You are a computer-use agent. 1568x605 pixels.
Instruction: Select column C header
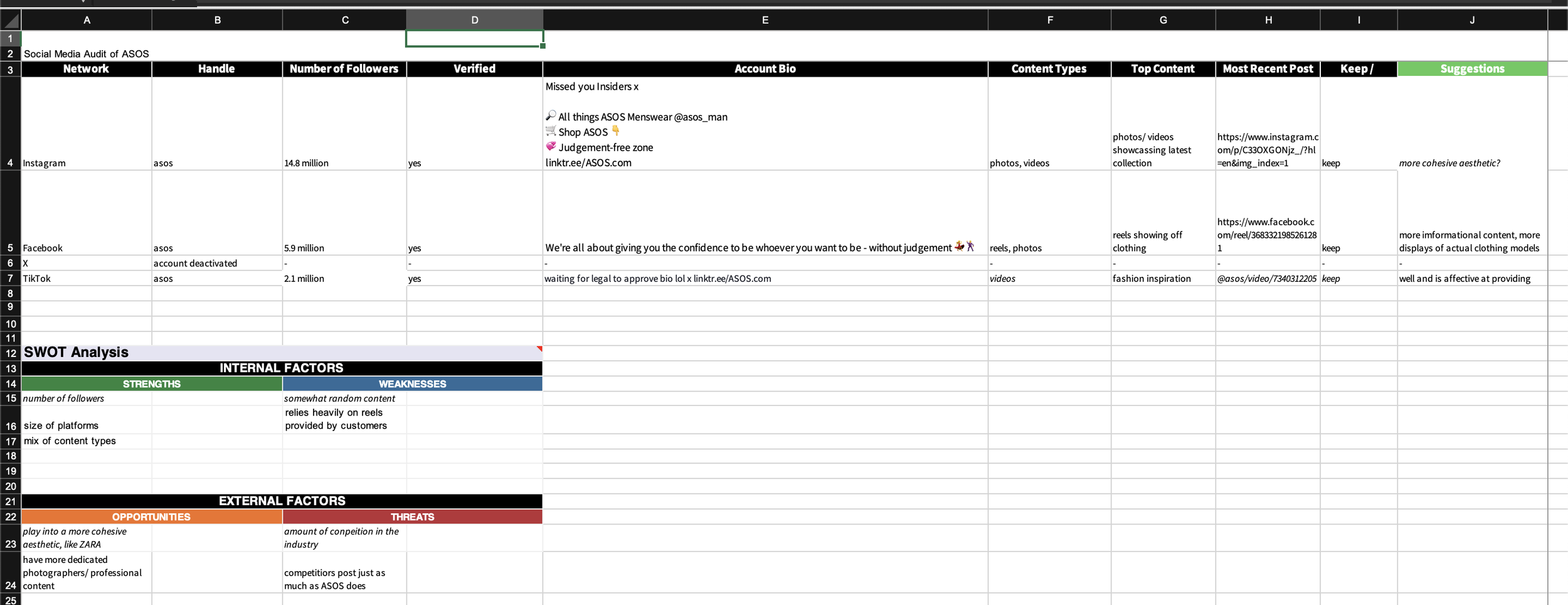click(x=344, y=20)
